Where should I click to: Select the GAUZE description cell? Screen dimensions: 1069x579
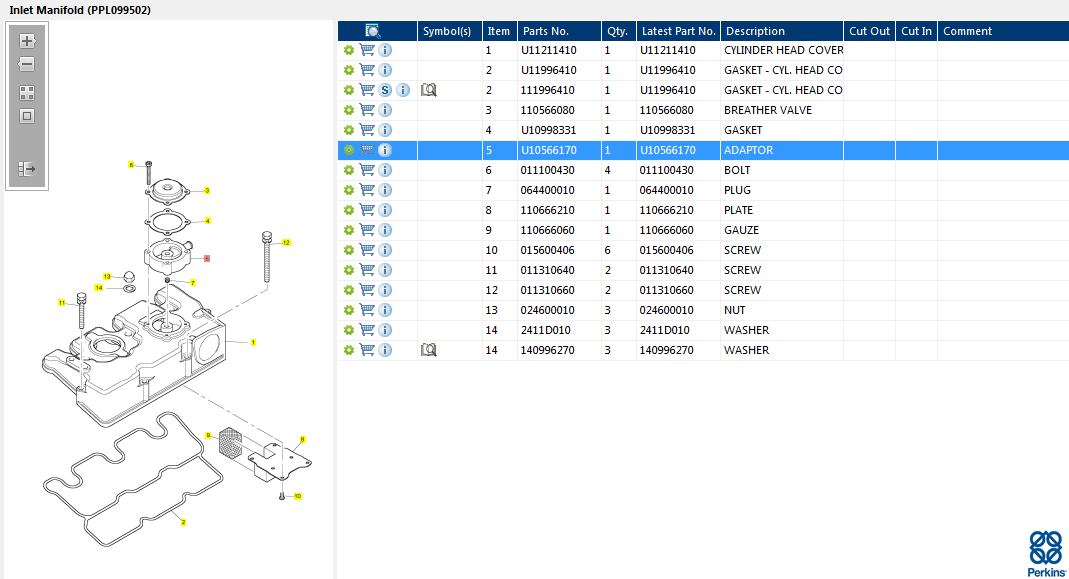(782, 230)
